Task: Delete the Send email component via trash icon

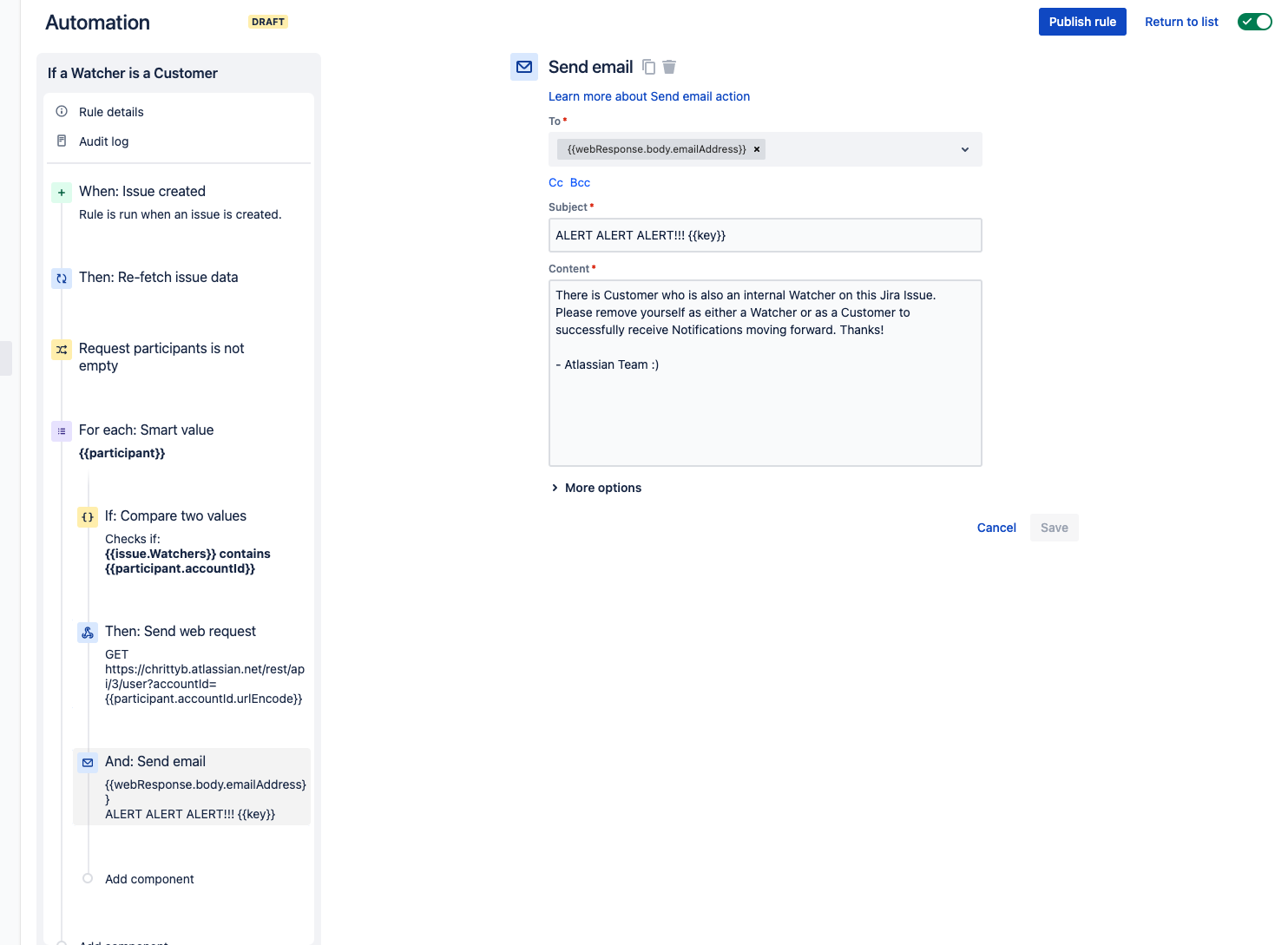Action: coord(669,67)
